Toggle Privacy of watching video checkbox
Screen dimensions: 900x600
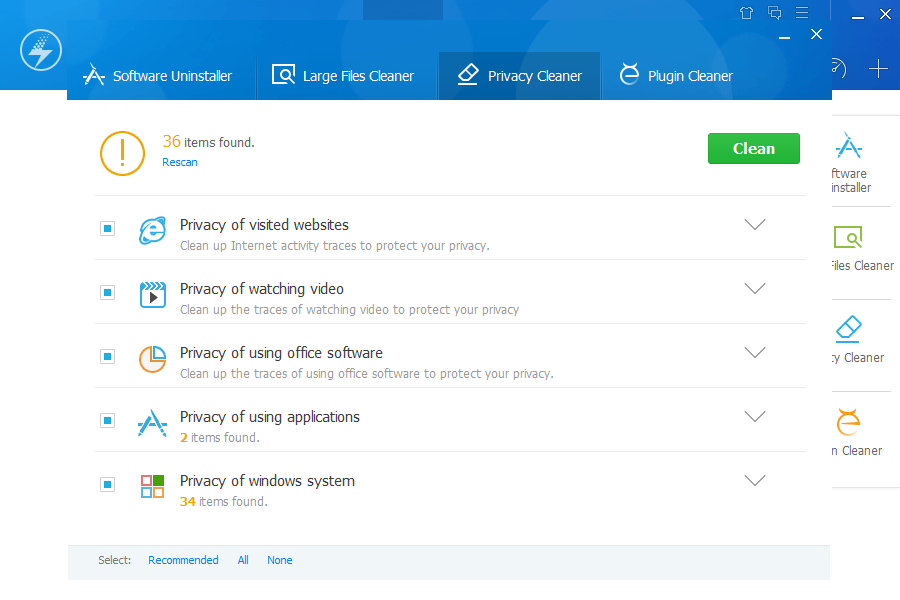(x=107, y=293)
